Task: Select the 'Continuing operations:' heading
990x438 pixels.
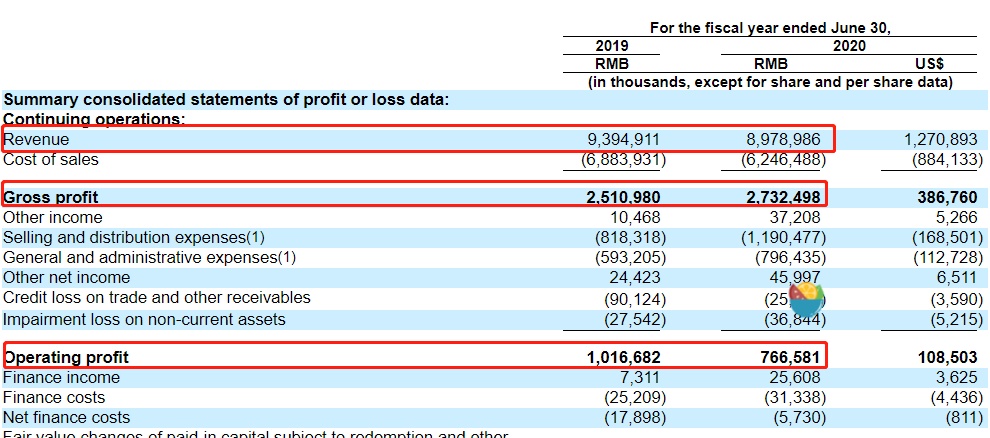Action: [x=94, y=119]
